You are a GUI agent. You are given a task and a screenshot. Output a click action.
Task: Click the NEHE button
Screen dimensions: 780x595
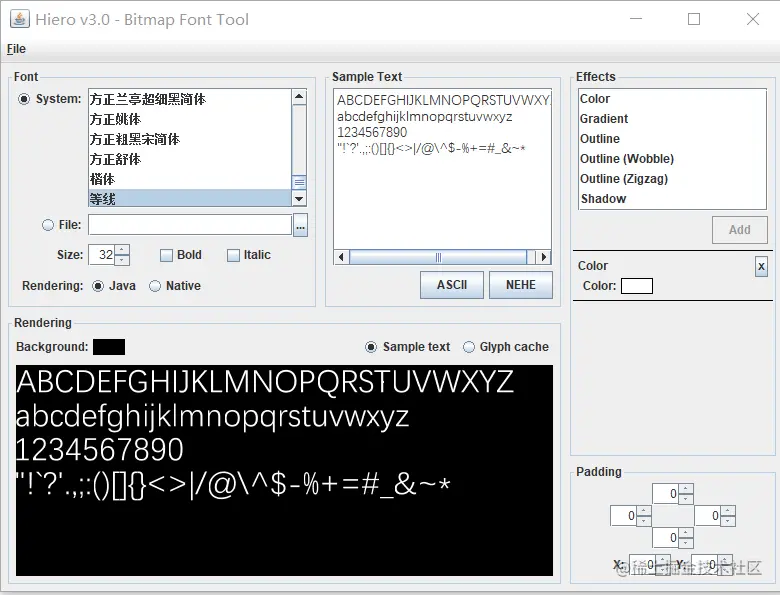521,285
